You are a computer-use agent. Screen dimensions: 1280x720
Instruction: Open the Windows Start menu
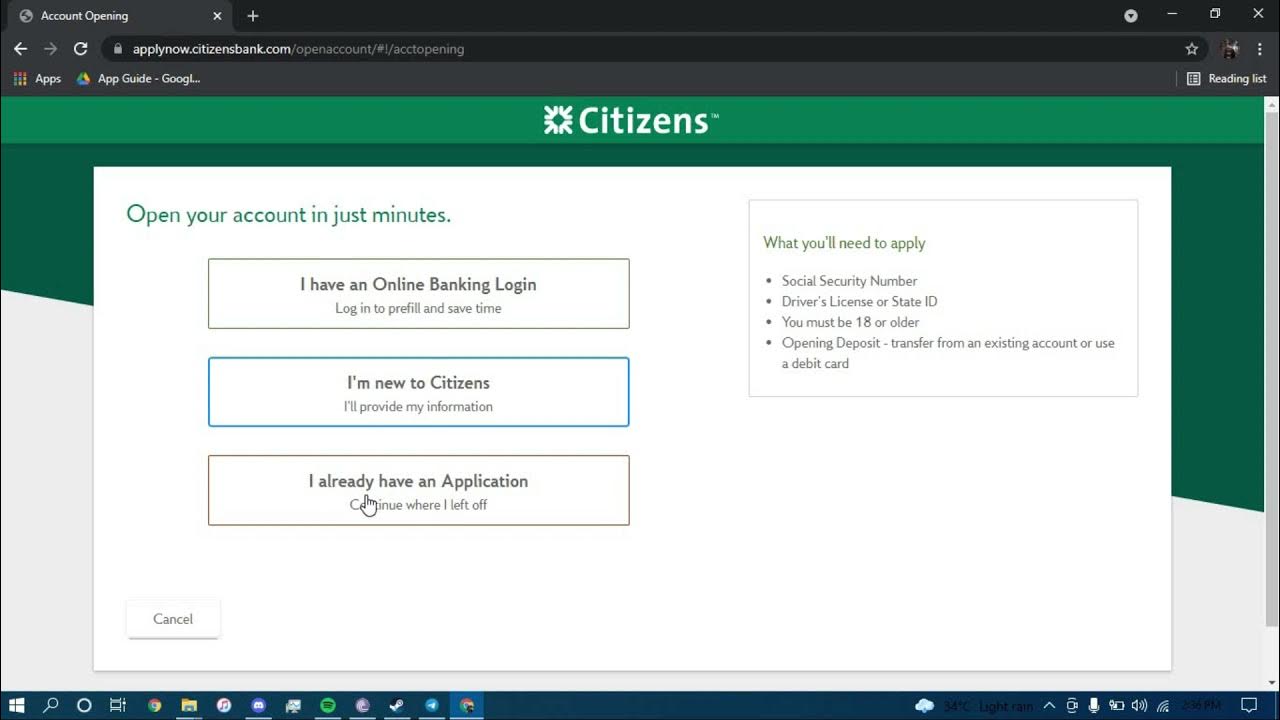[16, 705]
